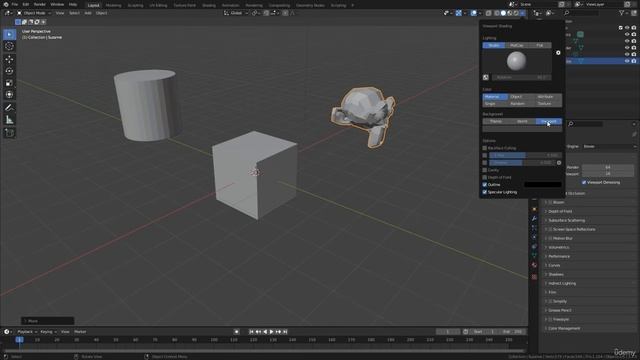Hide the selected Suzanne outliner row

pos(627,61)
